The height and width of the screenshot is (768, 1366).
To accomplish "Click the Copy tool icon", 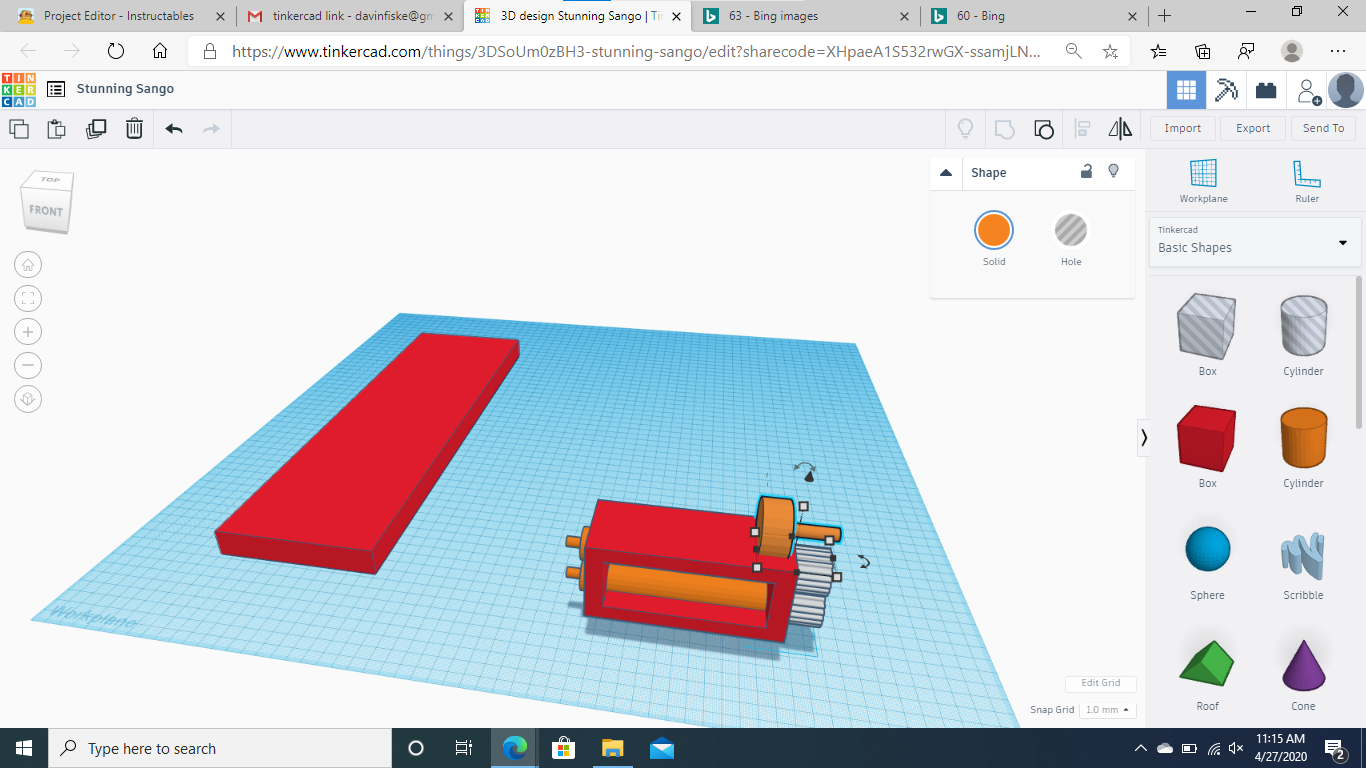I will pyautogui.click(x=18, y=128).
